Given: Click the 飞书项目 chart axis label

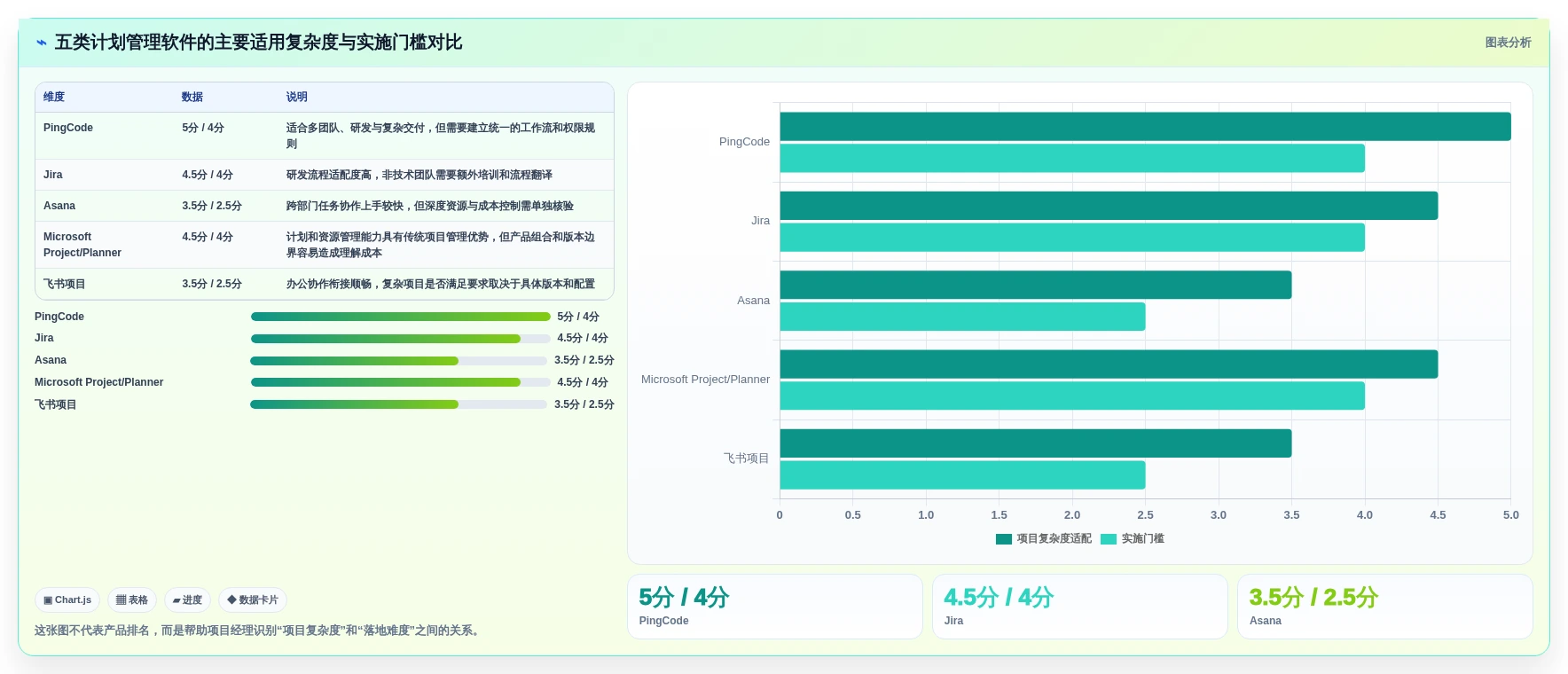Looking at the screenshot, I should click(746, 458).
